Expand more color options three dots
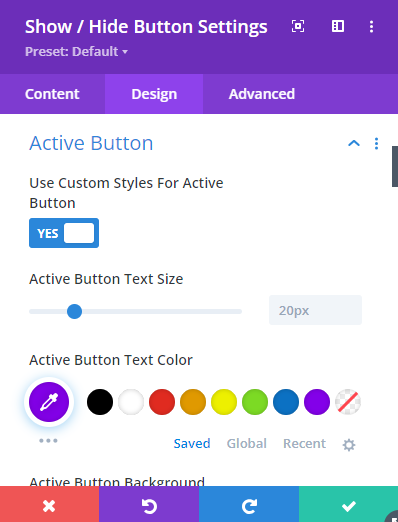 pyautogui.click(x=48, y=441)
